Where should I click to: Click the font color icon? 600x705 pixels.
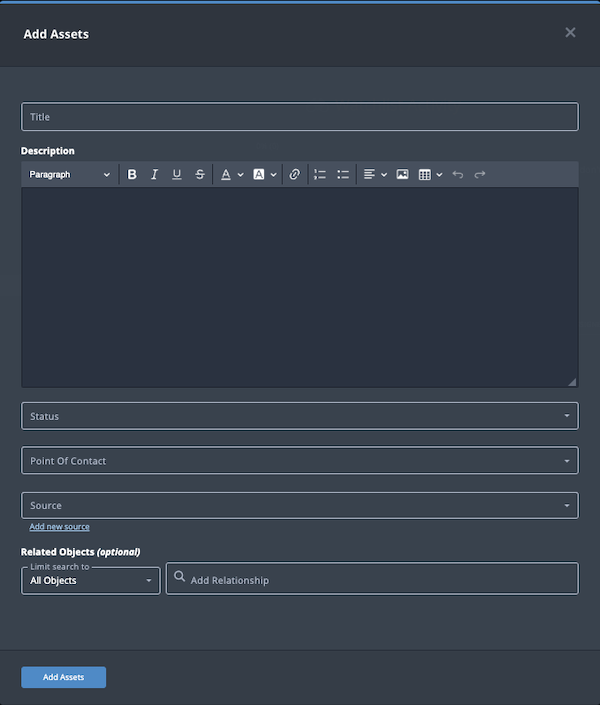(226, 174)
